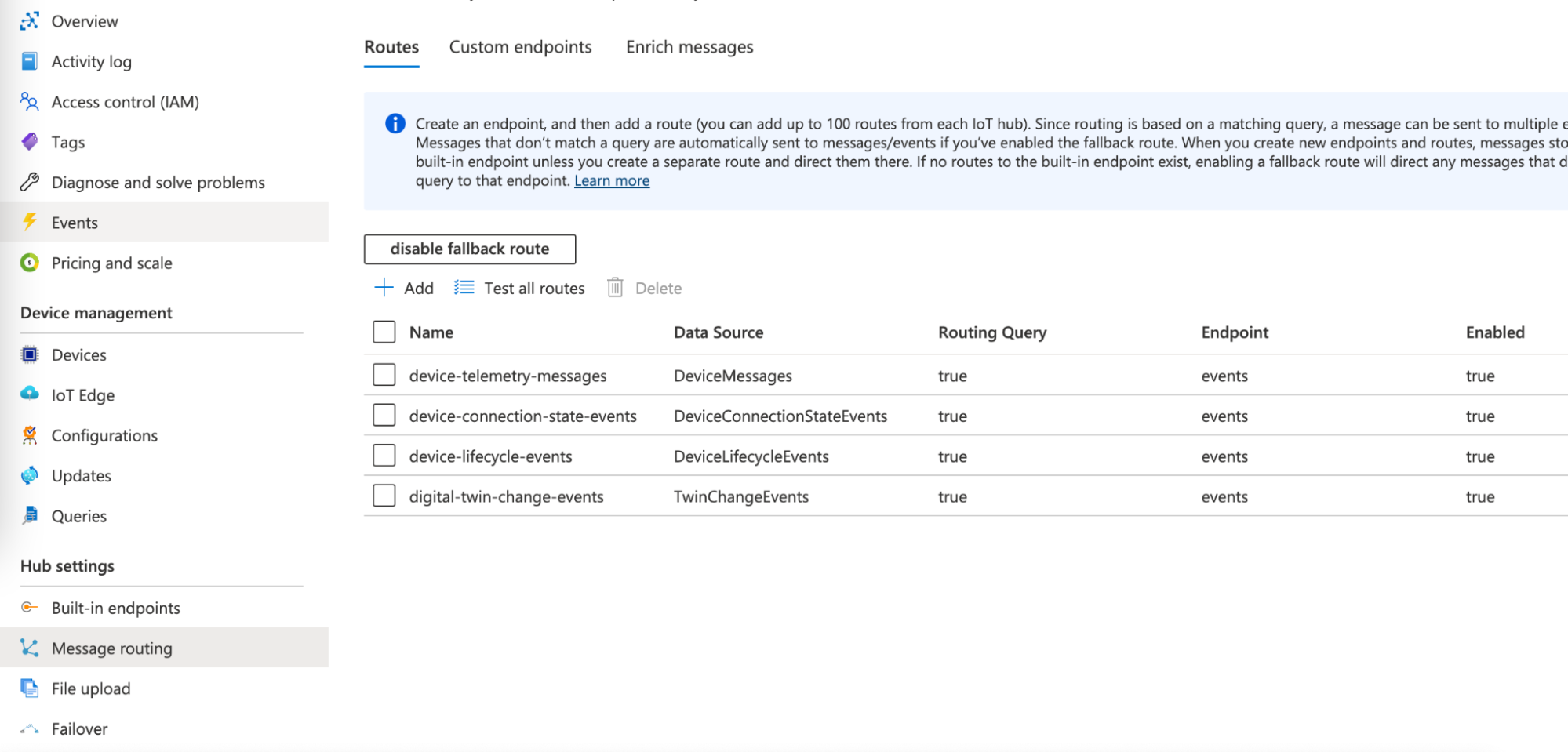Open Pricing and scale via its icon

pyautogui.click(x=29, y=263)
